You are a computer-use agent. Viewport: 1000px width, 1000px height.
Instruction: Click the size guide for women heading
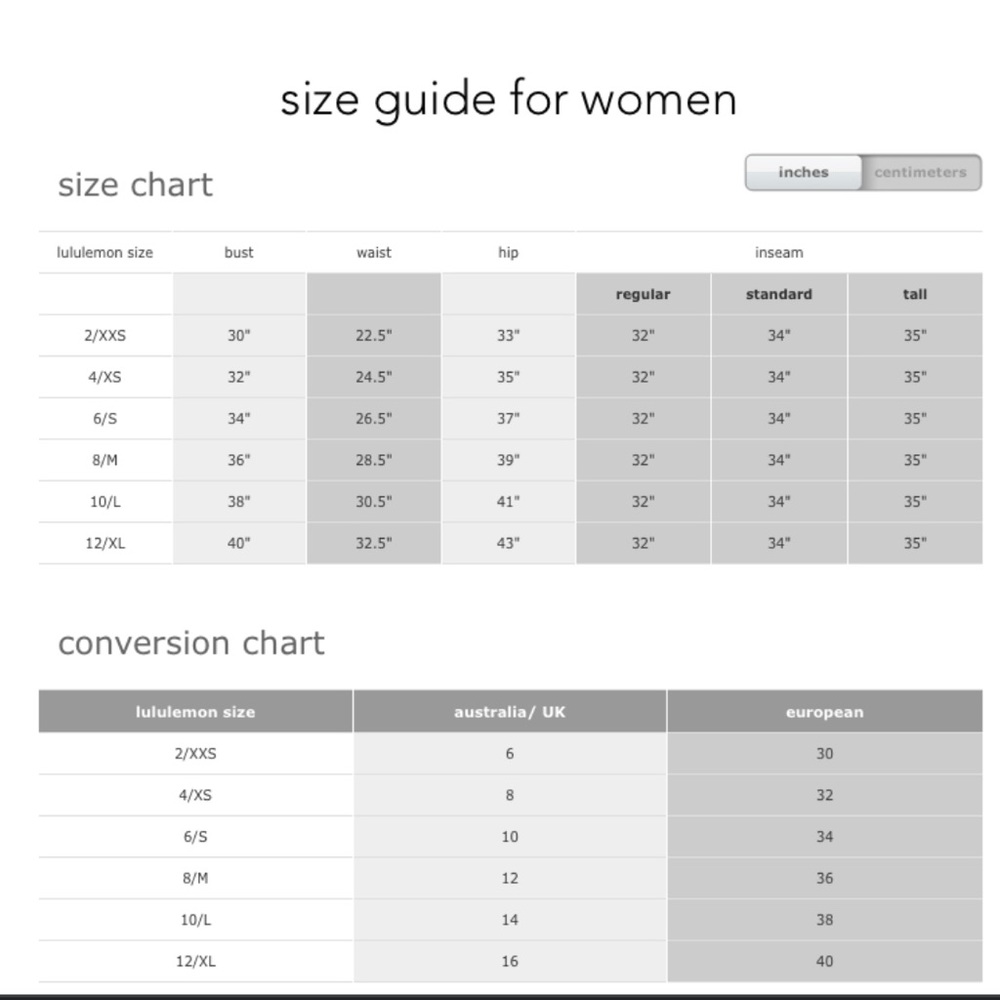508,100
